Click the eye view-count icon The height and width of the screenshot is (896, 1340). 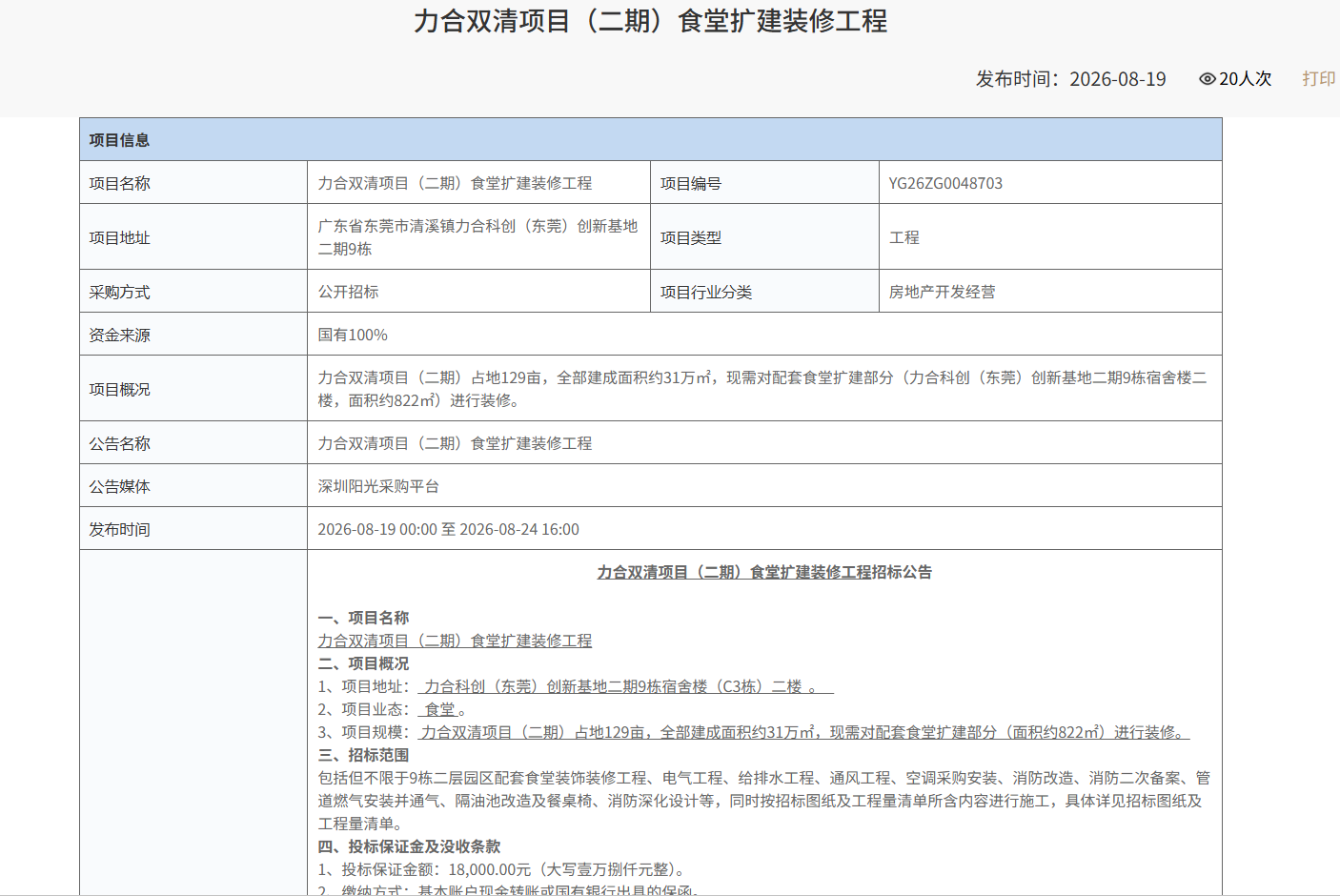pyautogui.click(x=1208, y=79)
